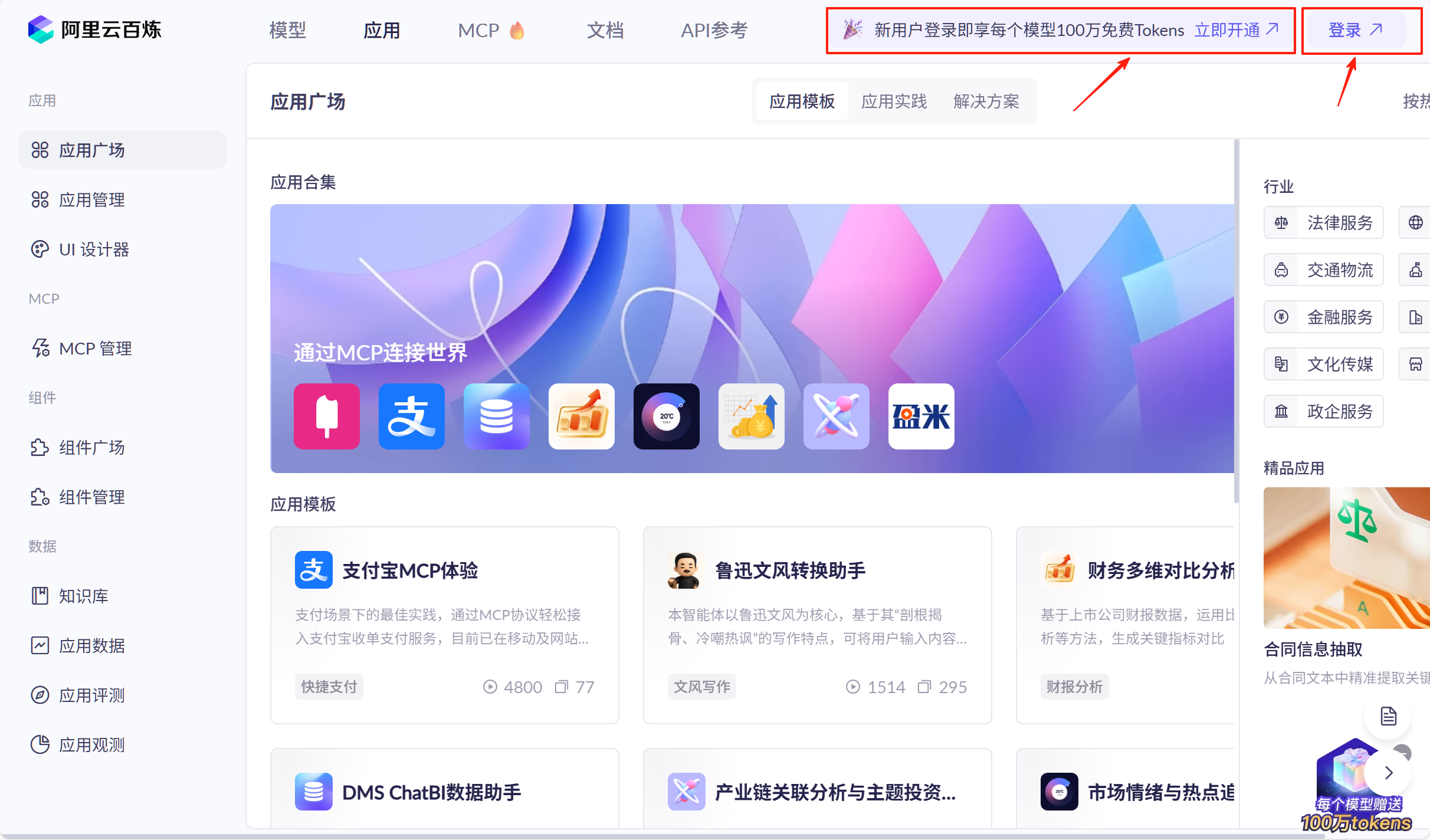Image resolution: width=1430 pixels, height=840 pixels.
Task: Click the 通过MCP连接世界 banner title
Action: [x=381, y=352]
